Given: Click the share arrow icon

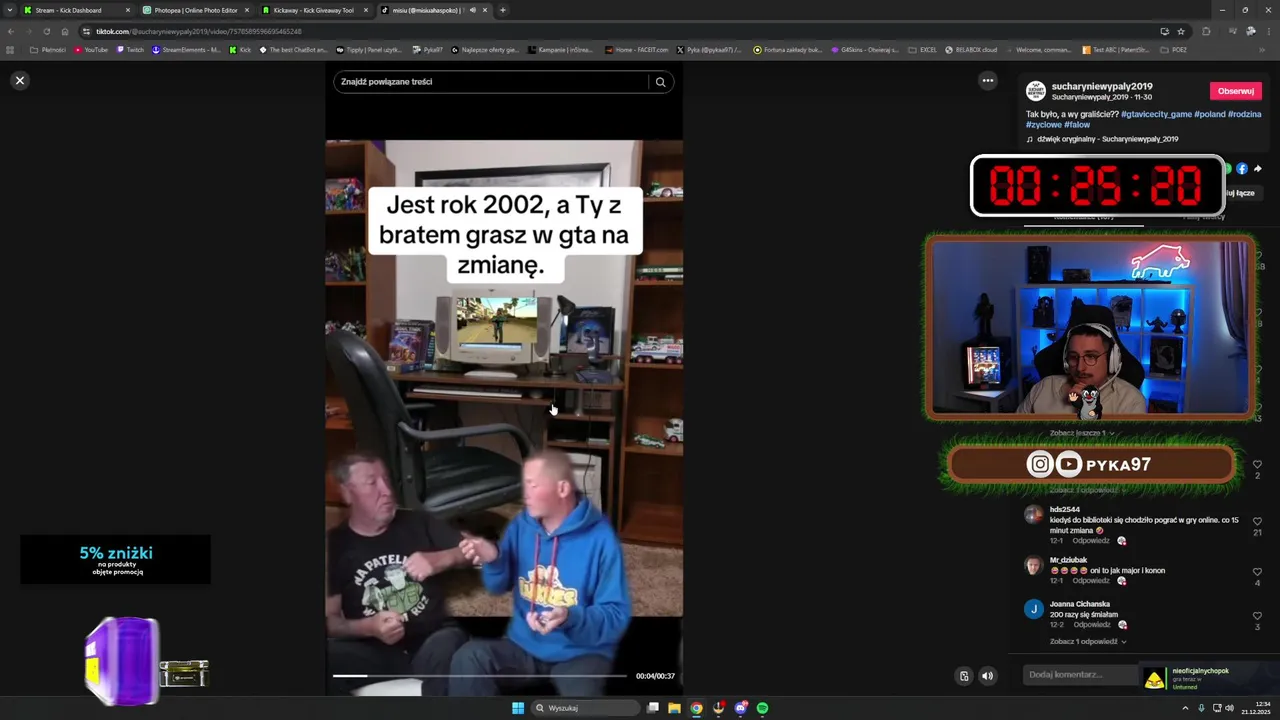Looking at the screenshot, I should click(1257, 169).
